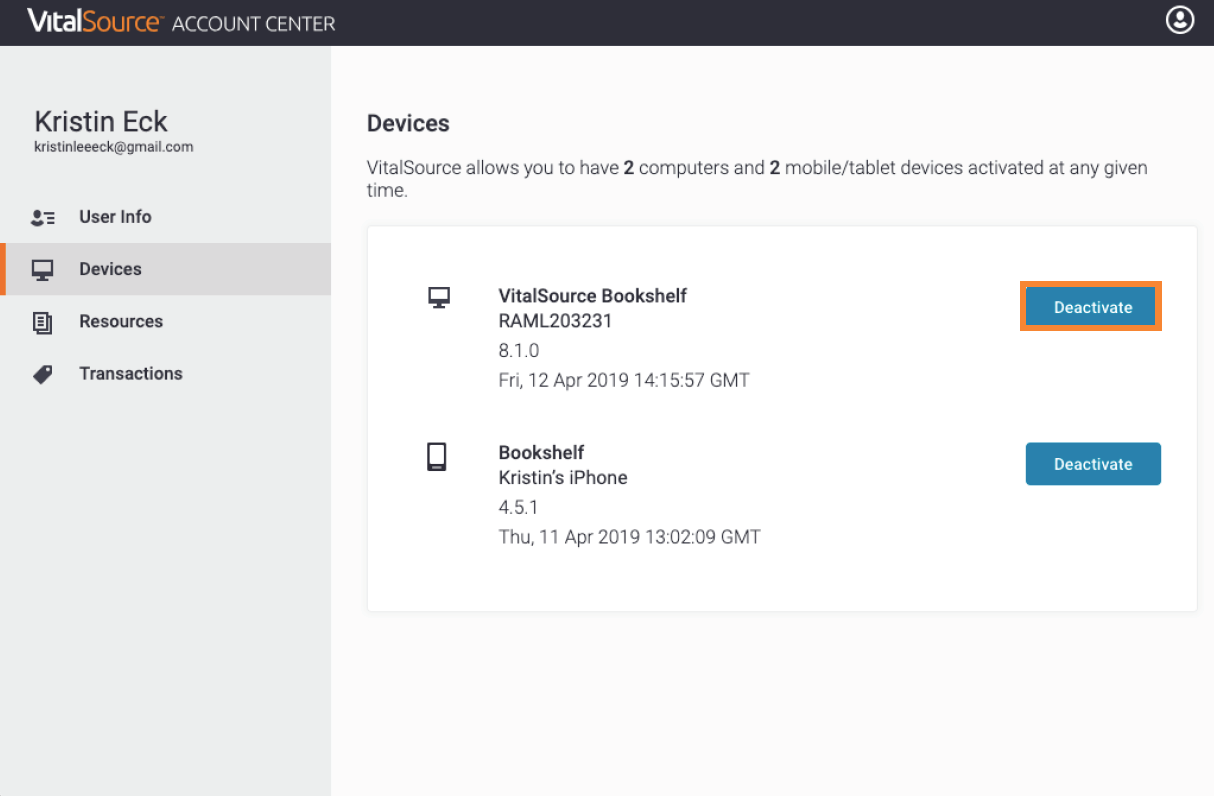Click the Transactions tag icon in sidebar
Viewport: 1214px width, 796px height.
(43, 375)
